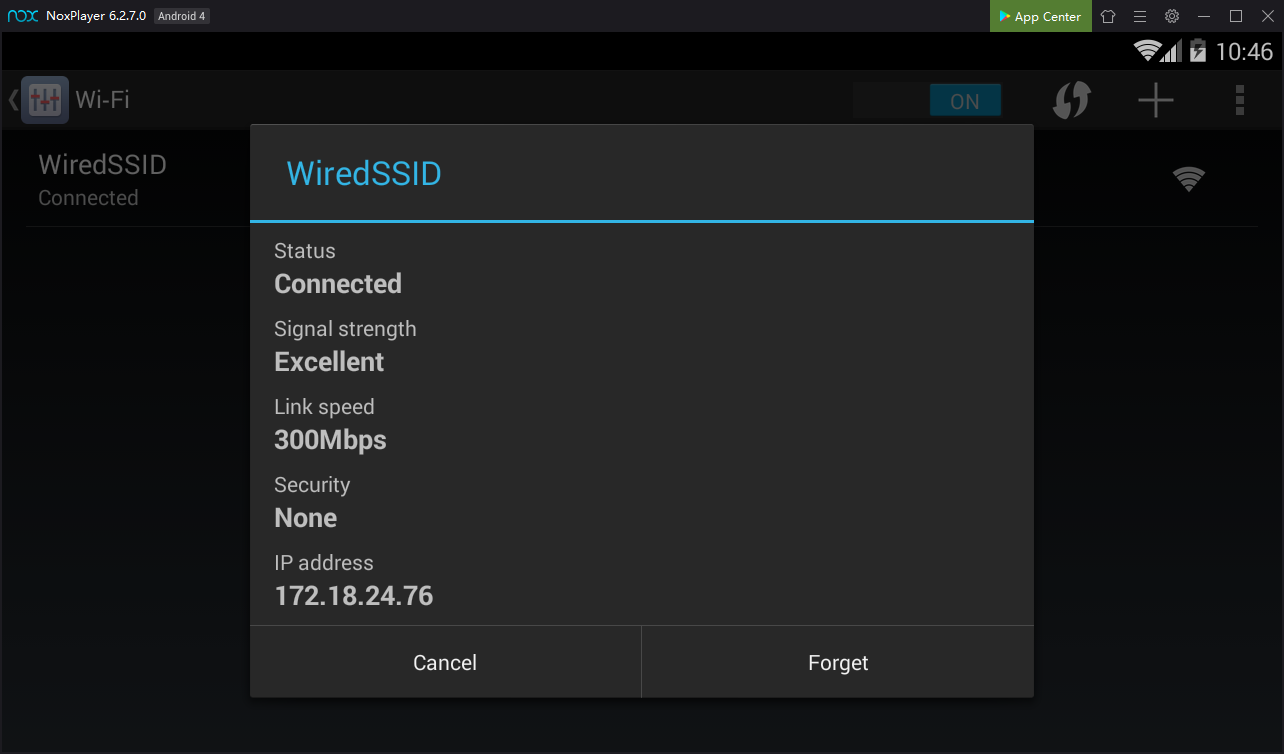The width and height of the screenshot is (1284, 754).
Task: Open the three-dot overflow menu
Action: (1240, 100)
